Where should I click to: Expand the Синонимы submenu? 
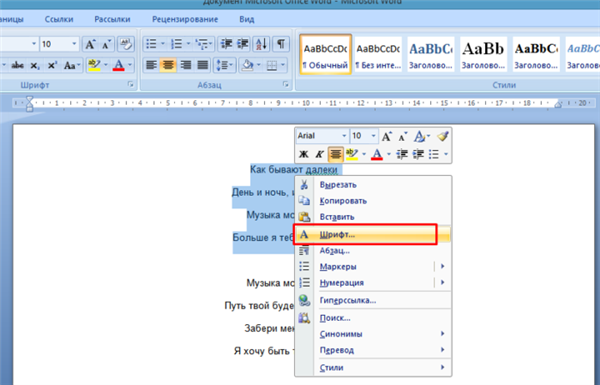(x=373, y=334)
